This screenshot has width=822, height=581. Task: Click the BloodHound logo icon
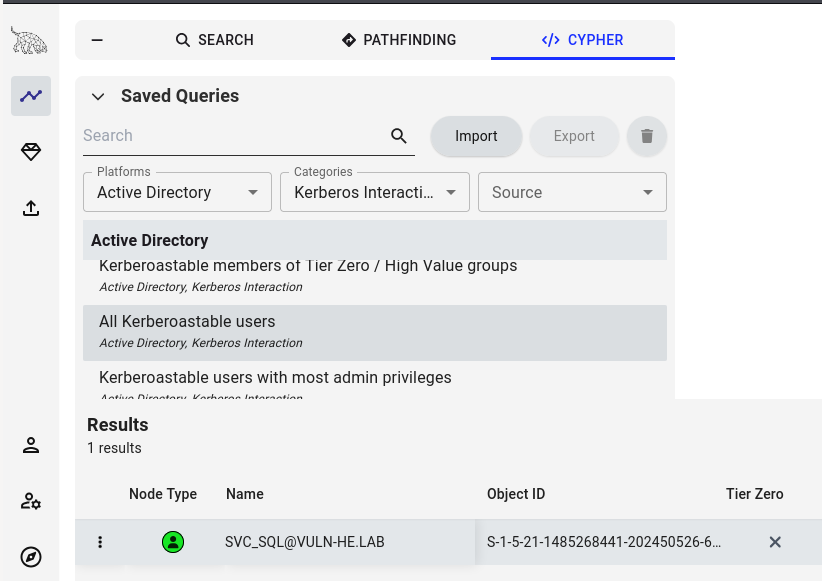click(x=29, y=40)
